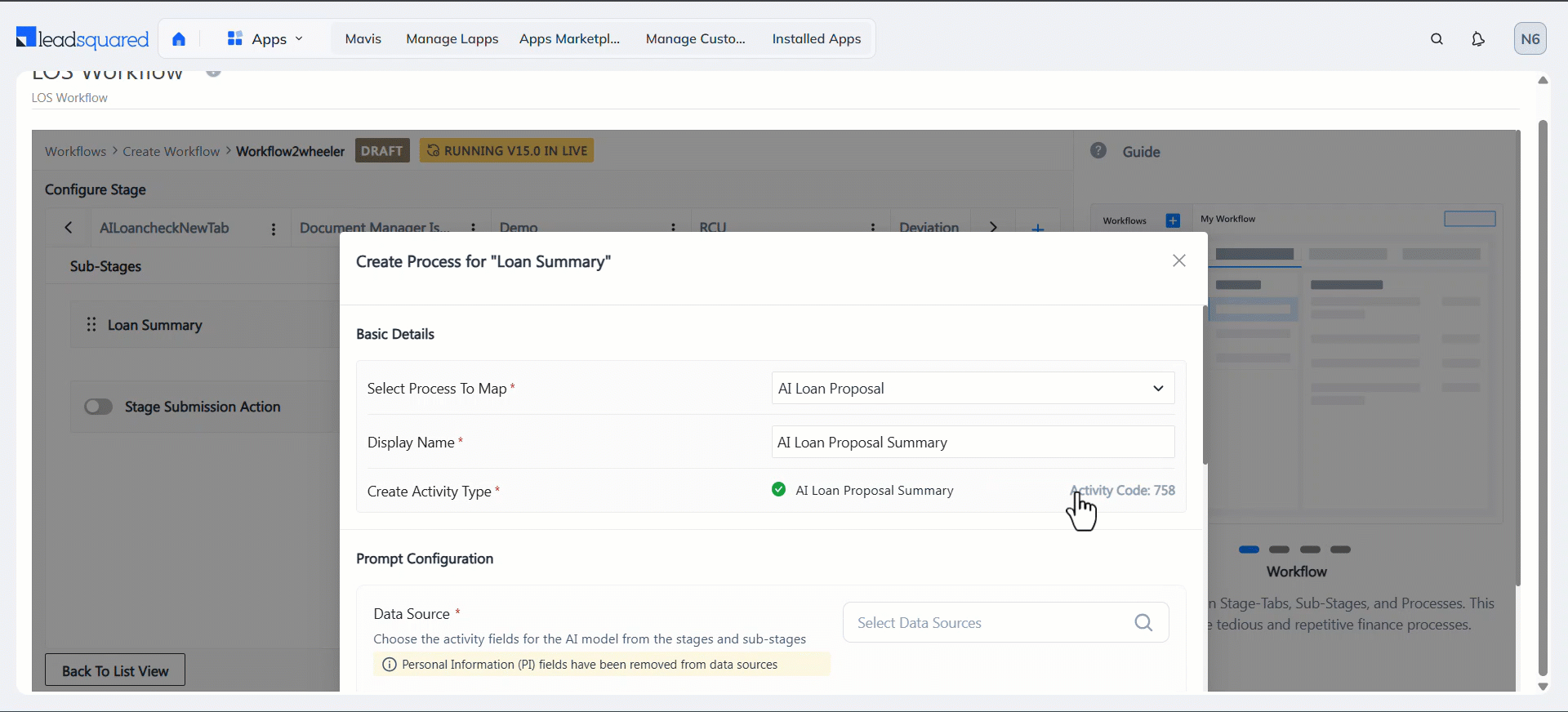Click the dialog's vertical scrollbar

[x=1205, y=385]
